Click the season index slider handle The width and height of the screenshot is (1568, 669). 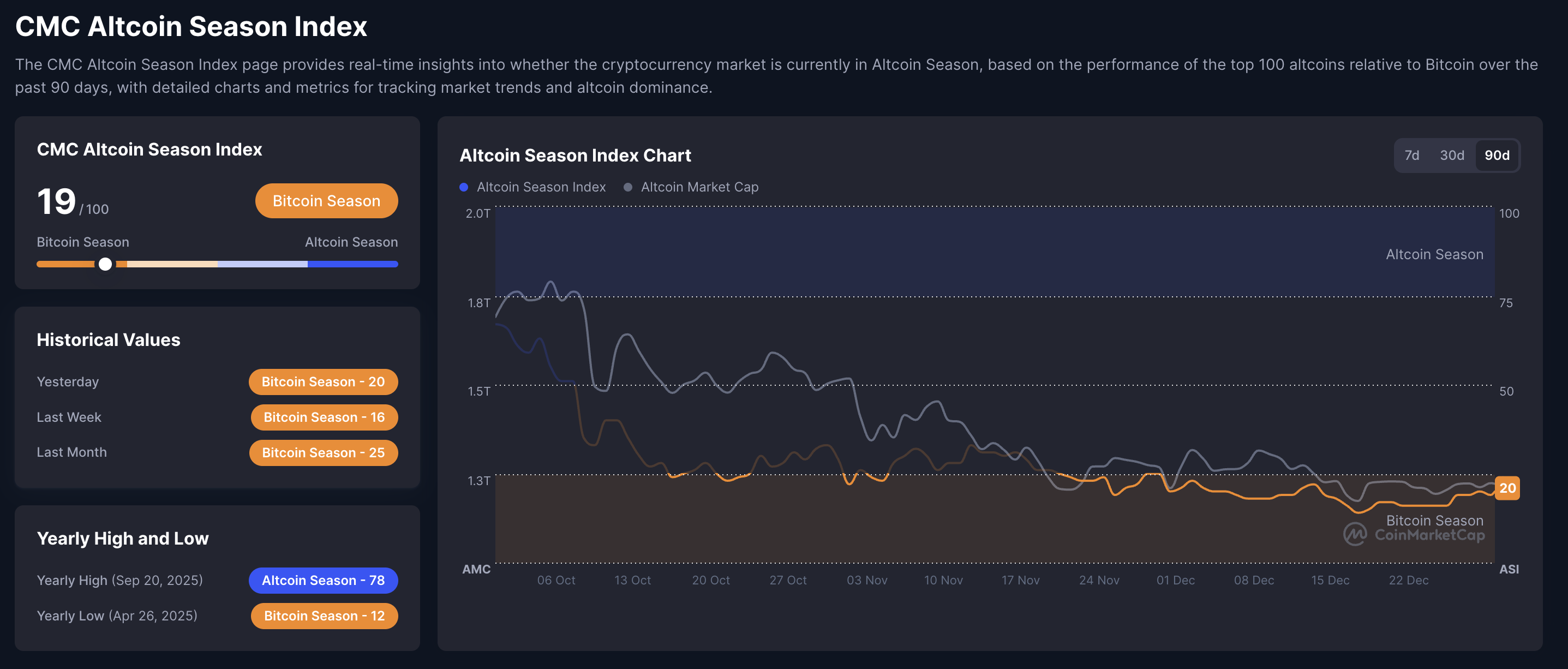click(105, 264)
